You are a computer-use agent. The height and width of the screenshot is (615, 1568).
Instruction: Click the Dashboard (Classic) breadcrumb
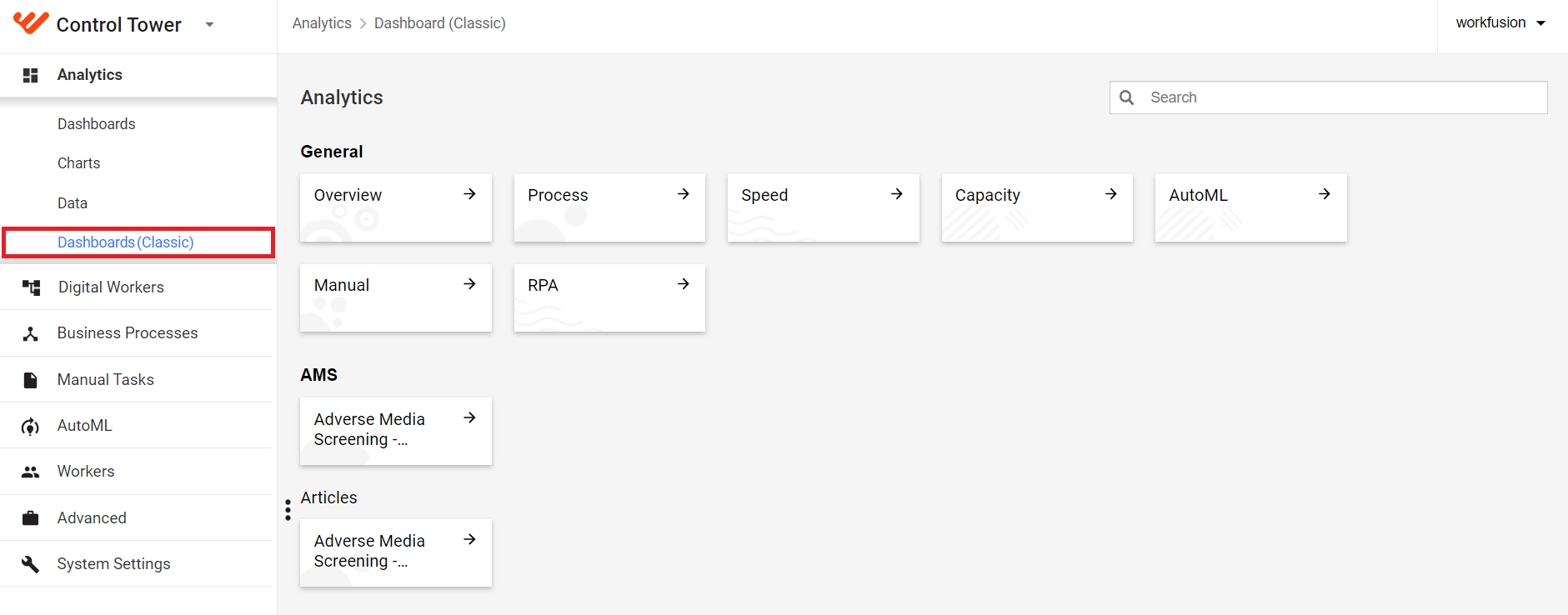pos(440,23)
